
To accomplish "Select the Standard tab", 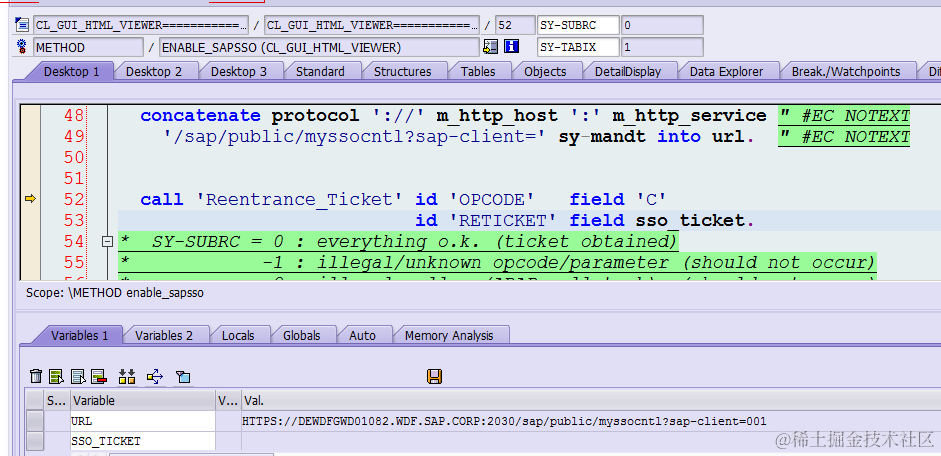I will point(320,71).
